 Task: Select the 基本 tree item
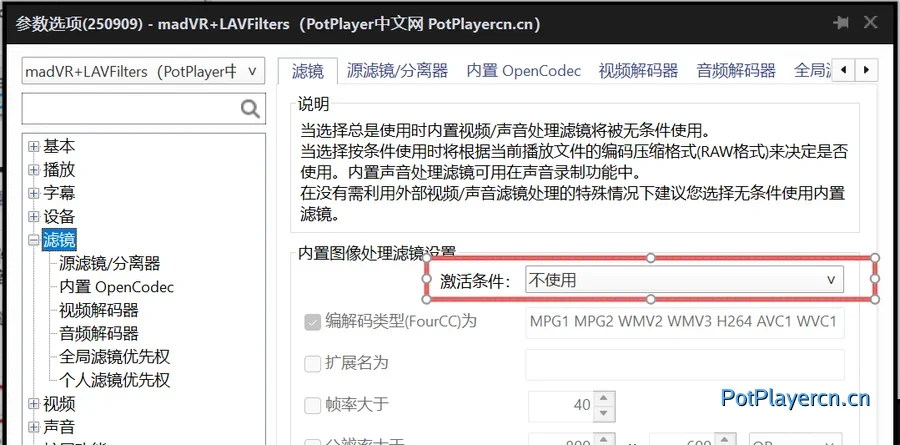(x=59, y=146)
